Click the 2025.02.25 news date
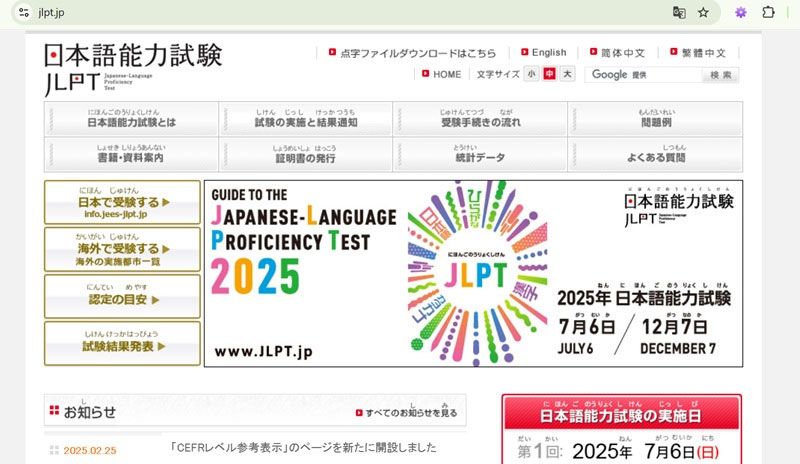Image resolution: width=800 pixels, height=464 pixels. point(90,450)
